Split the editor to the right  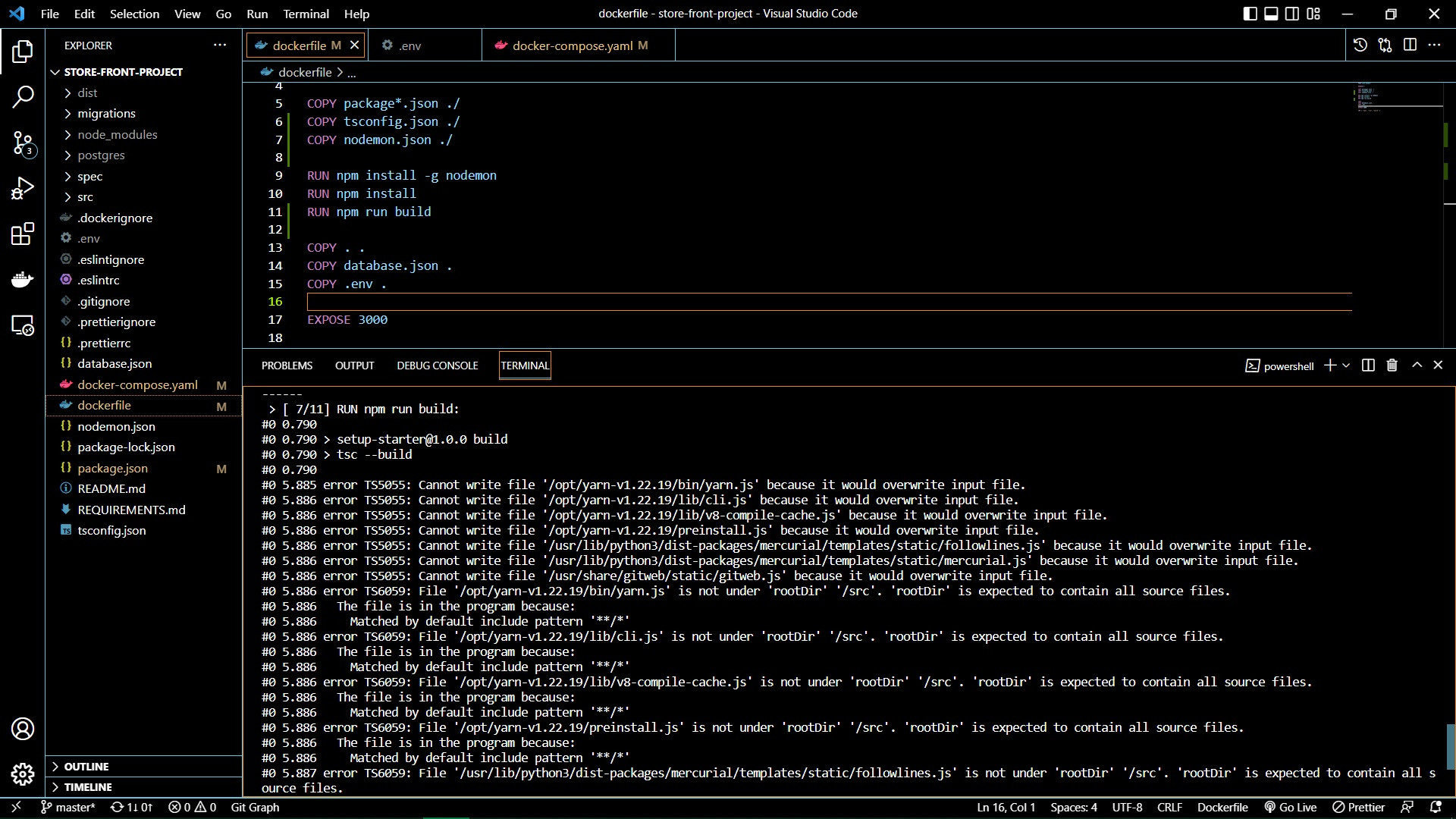(1410, 45)
